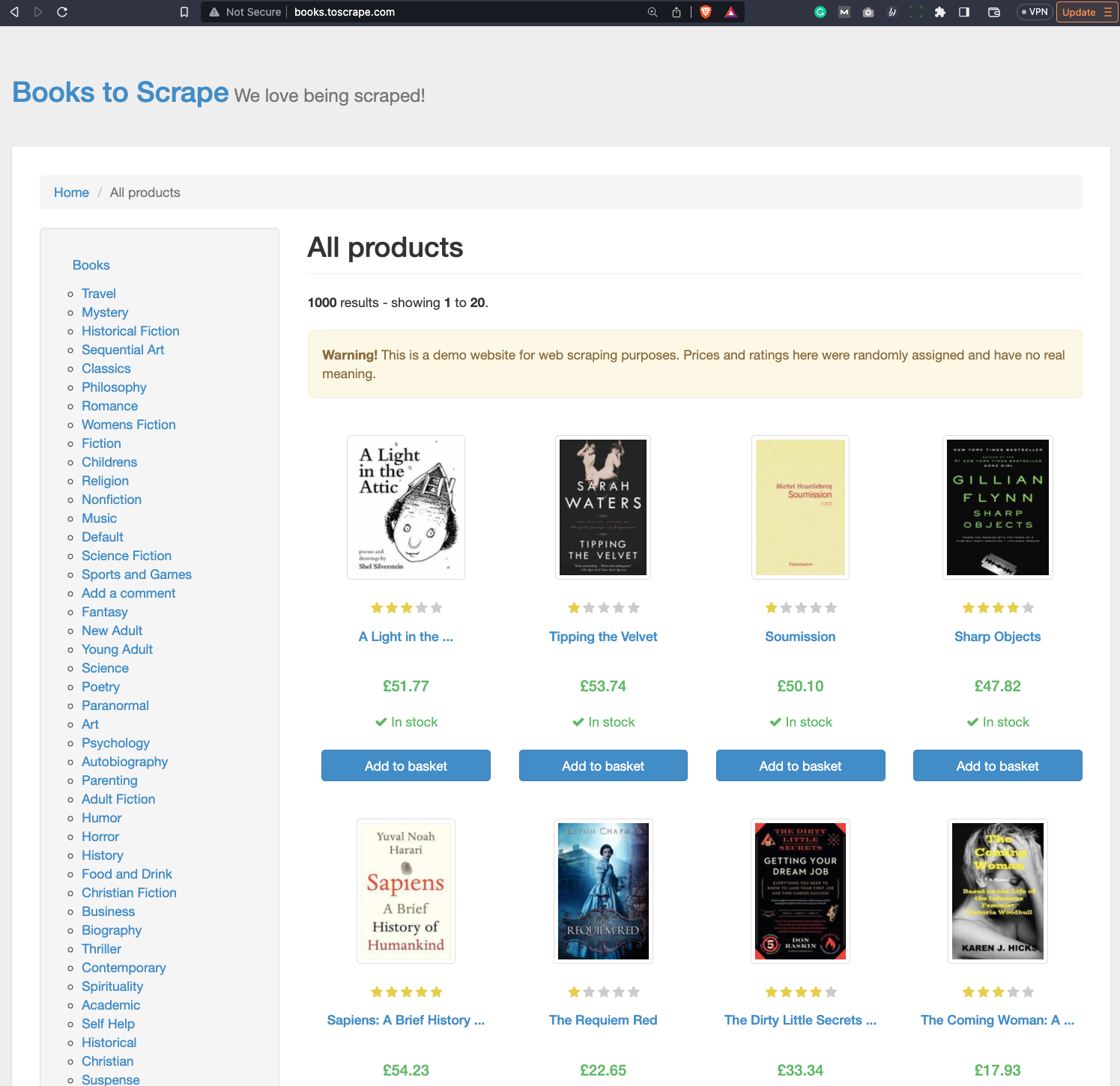Open Brave Rewards via the BAT triangle

tap(730, 12)
